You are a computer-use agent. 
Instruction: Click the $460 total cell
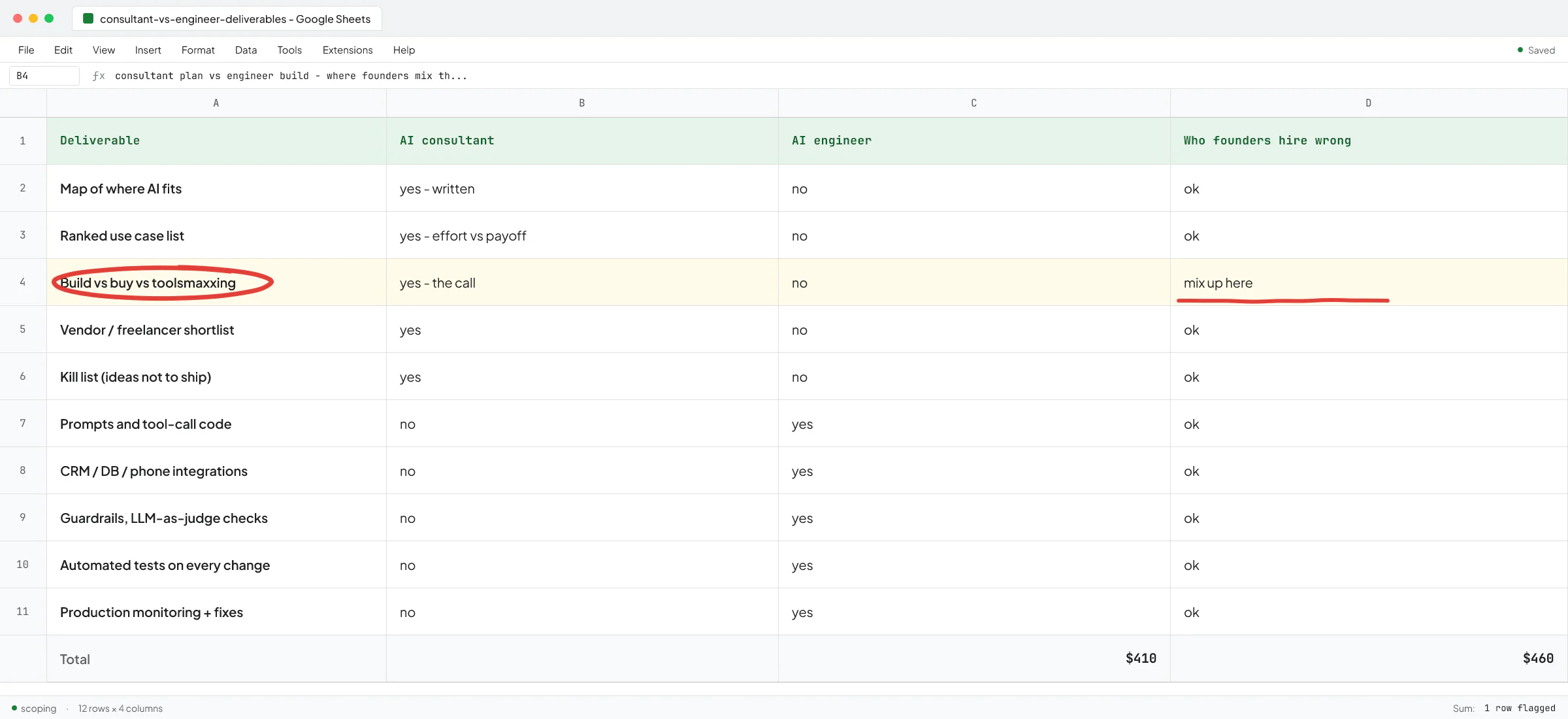1369,659
